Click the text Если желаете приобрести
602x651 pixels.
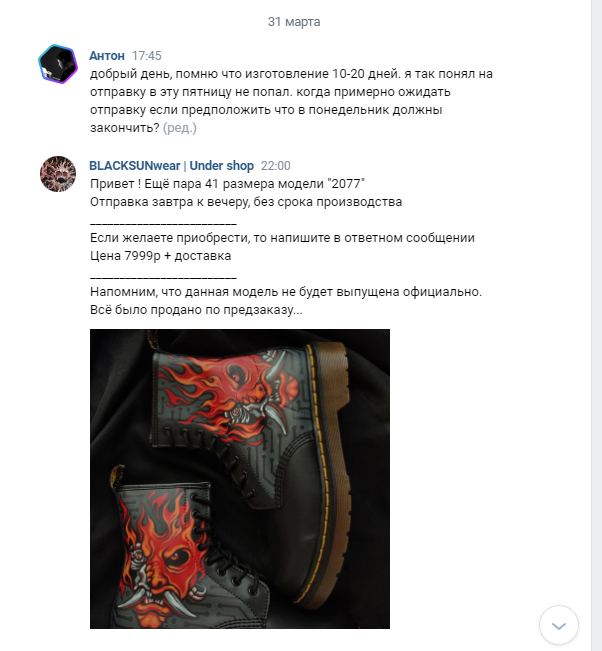pyautogui.click(x=282, y=238)
